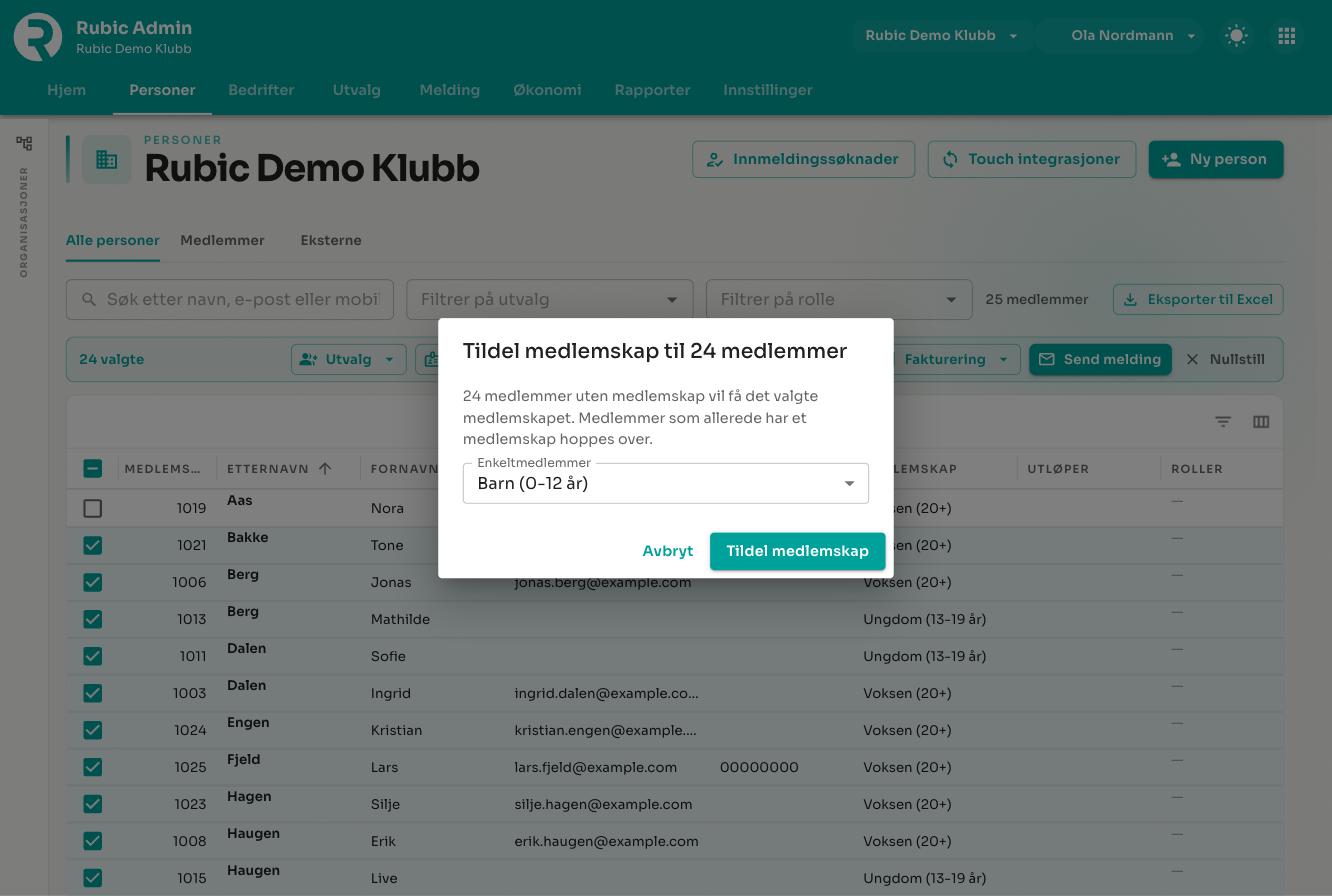Open the Ola Nordmann user menu
Screen dimensions: 1332x896
[x=1120, y=36]
